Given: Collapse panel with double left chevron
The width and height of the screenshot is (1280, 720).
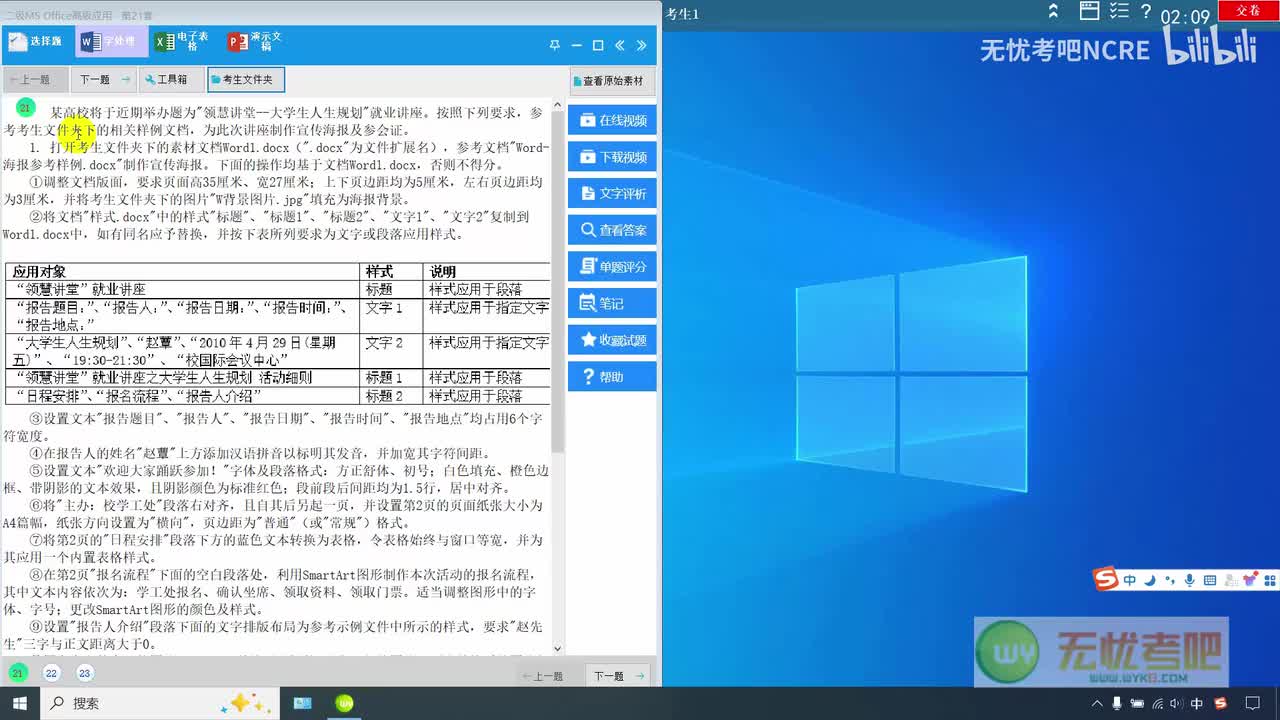Looking at the screenshot, I should coord(620,45).
